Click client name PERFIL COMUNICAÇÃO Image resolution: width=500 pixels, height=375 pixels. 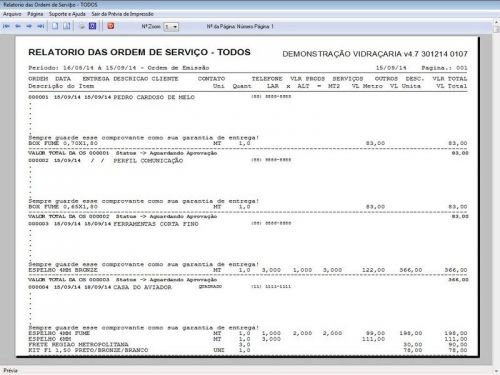[148, 161]
